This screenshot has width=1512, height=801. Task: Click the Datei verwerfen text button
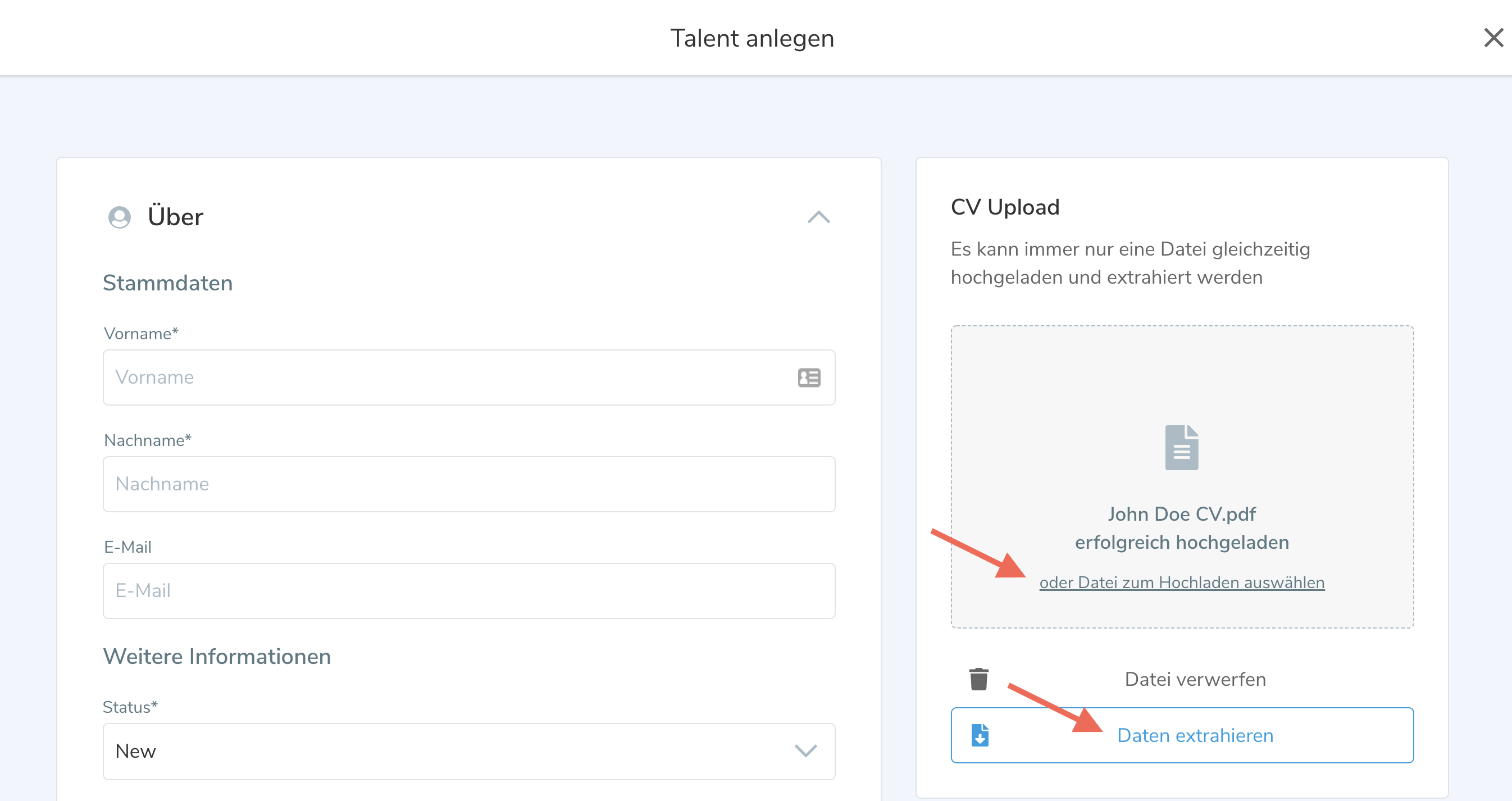point(1195,679)
